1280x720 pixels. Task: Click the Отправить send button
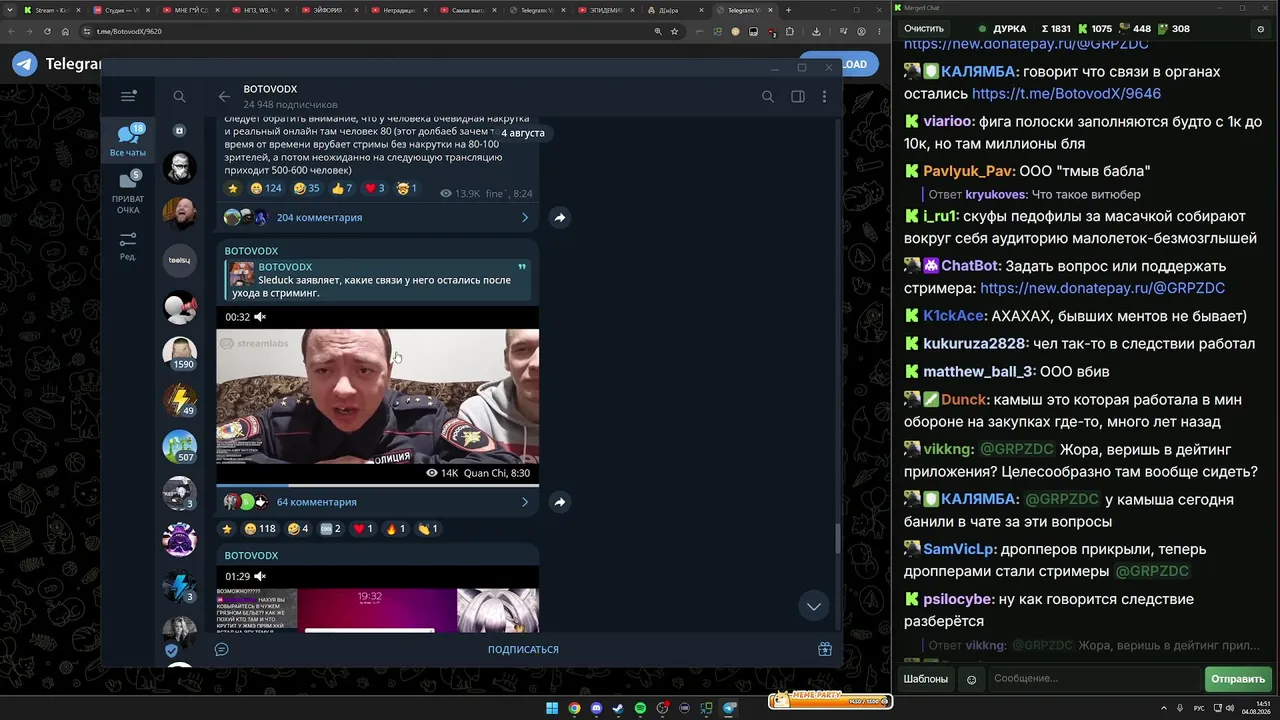pyautogui.click(x=1238, y=679)
